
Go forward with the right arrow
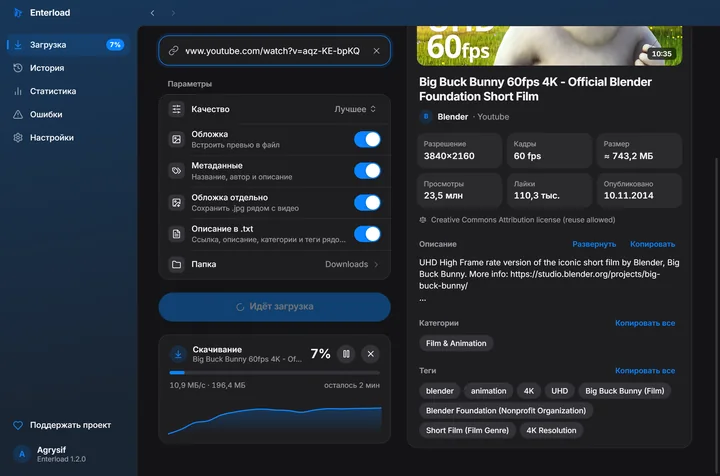[x=173, y=13]
